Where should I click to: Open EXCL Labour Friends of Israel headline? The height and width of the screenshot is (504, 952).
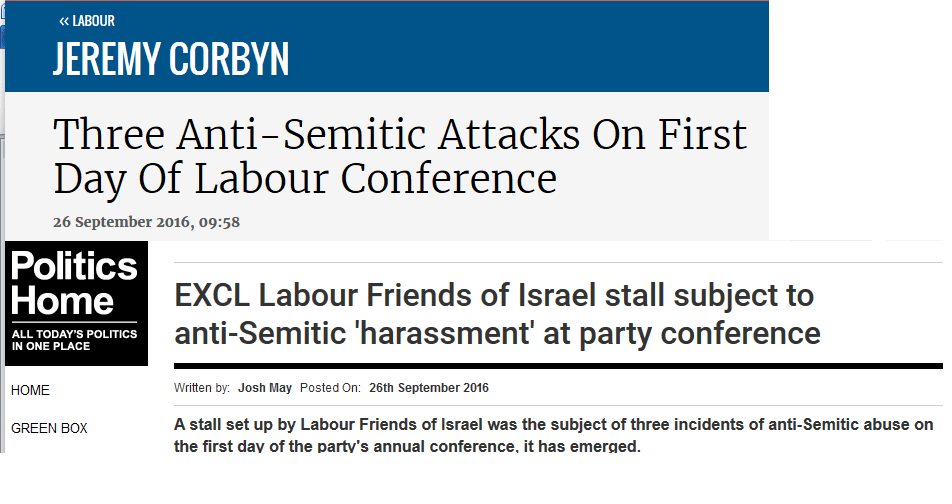pos(497,315)
